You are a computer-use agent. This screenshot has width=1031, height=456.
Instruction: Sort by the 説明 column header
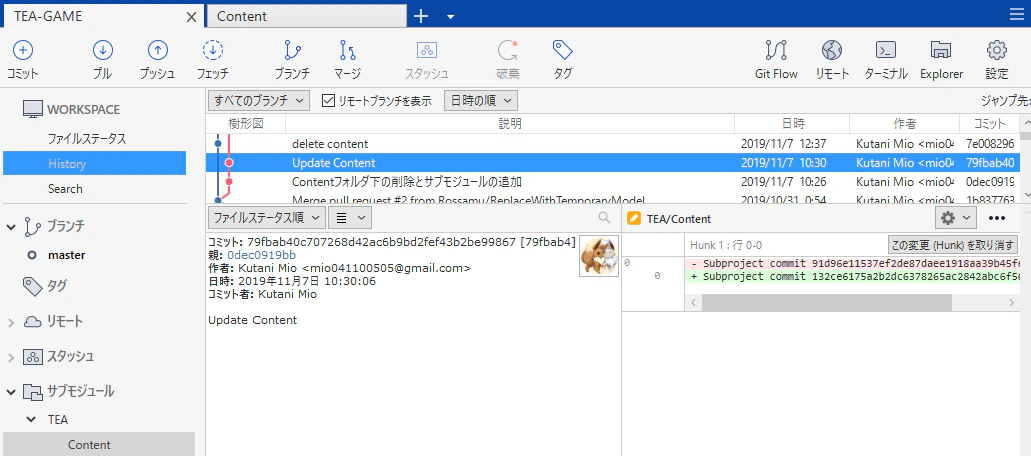[510, 124]
